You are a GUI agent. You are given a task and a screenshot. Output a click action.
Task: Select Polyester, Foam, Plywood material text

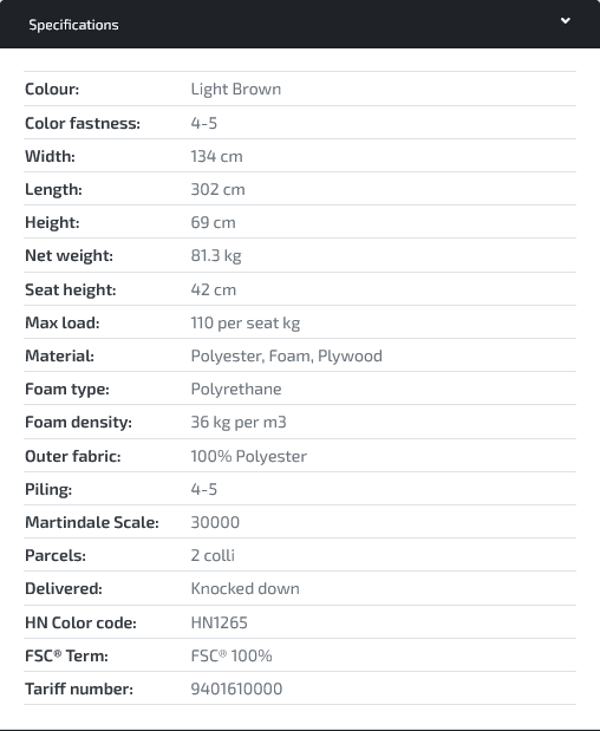click(x=286, y=356)
